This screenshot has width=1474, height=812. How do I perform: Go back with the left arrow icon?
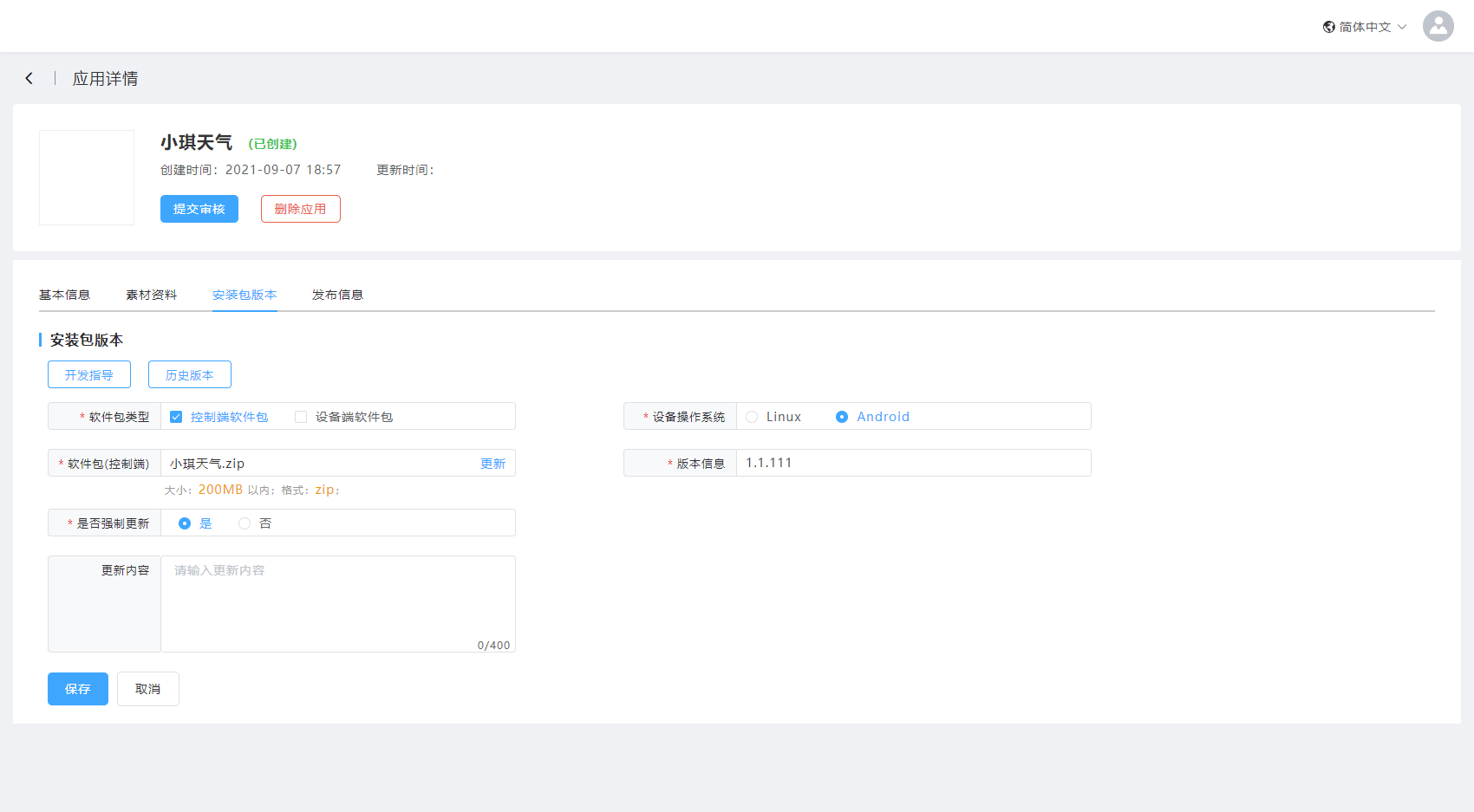click(29, 78)
